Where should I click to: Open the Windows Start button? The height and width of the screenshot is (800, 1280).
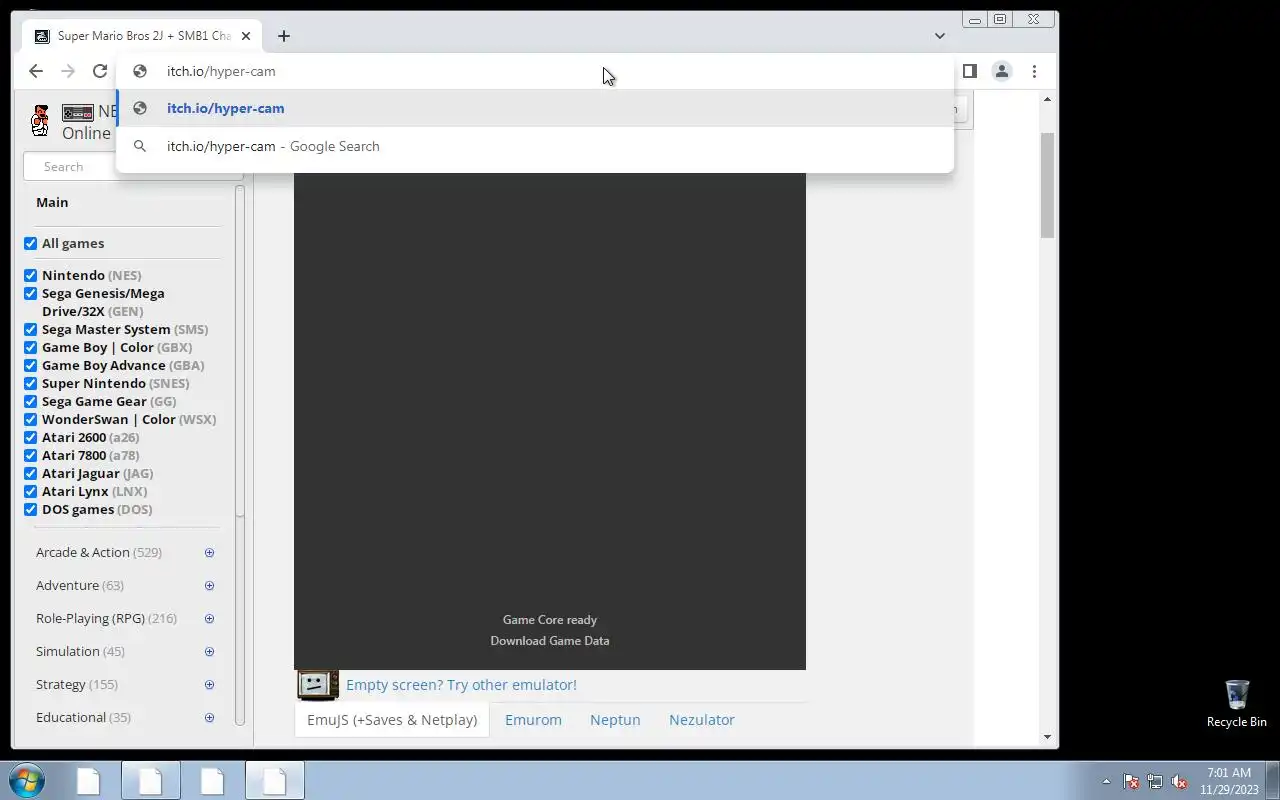[x=27, y=780]
